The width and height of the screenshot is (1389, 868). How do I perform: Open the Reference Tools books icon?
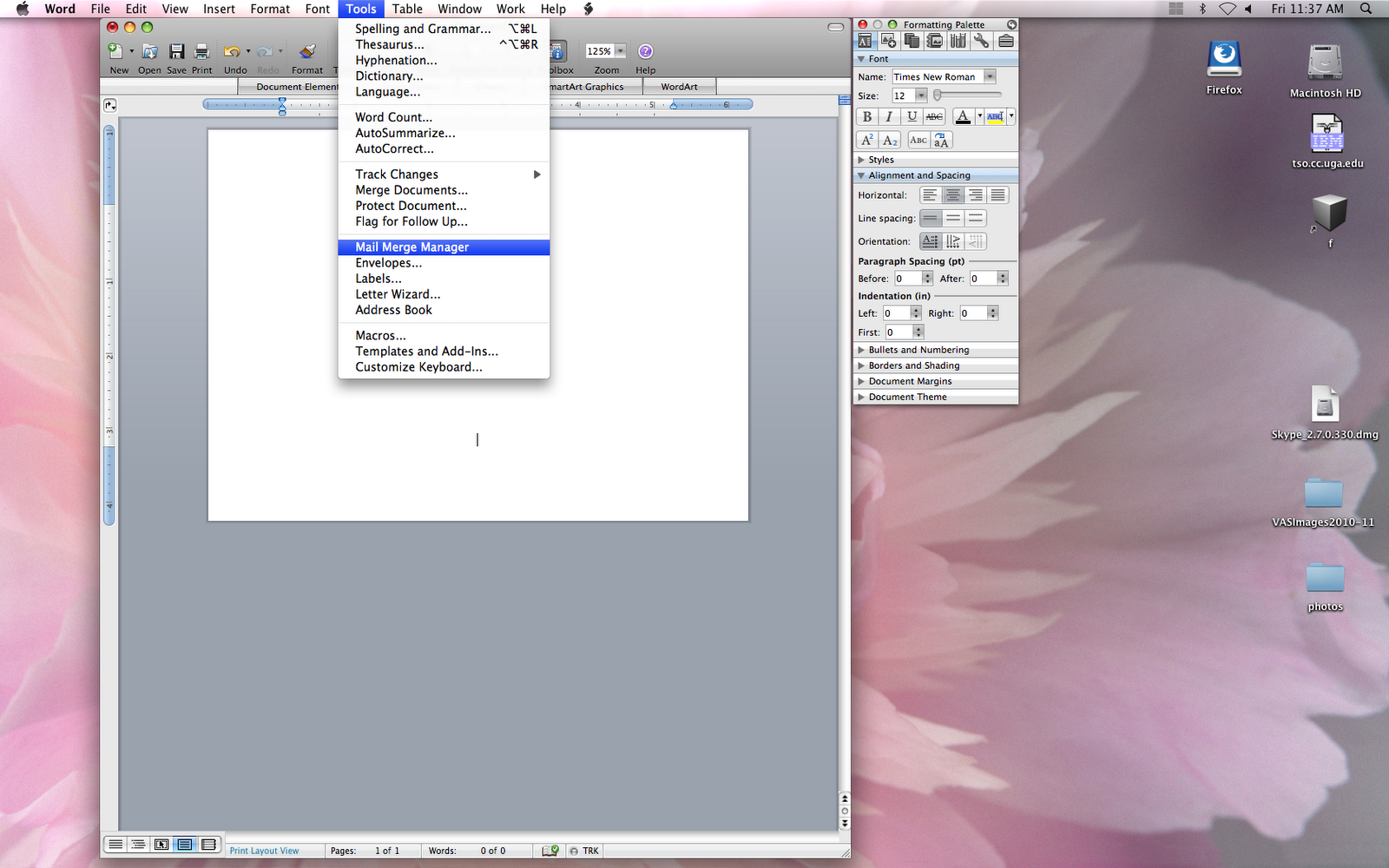[958, 40]
